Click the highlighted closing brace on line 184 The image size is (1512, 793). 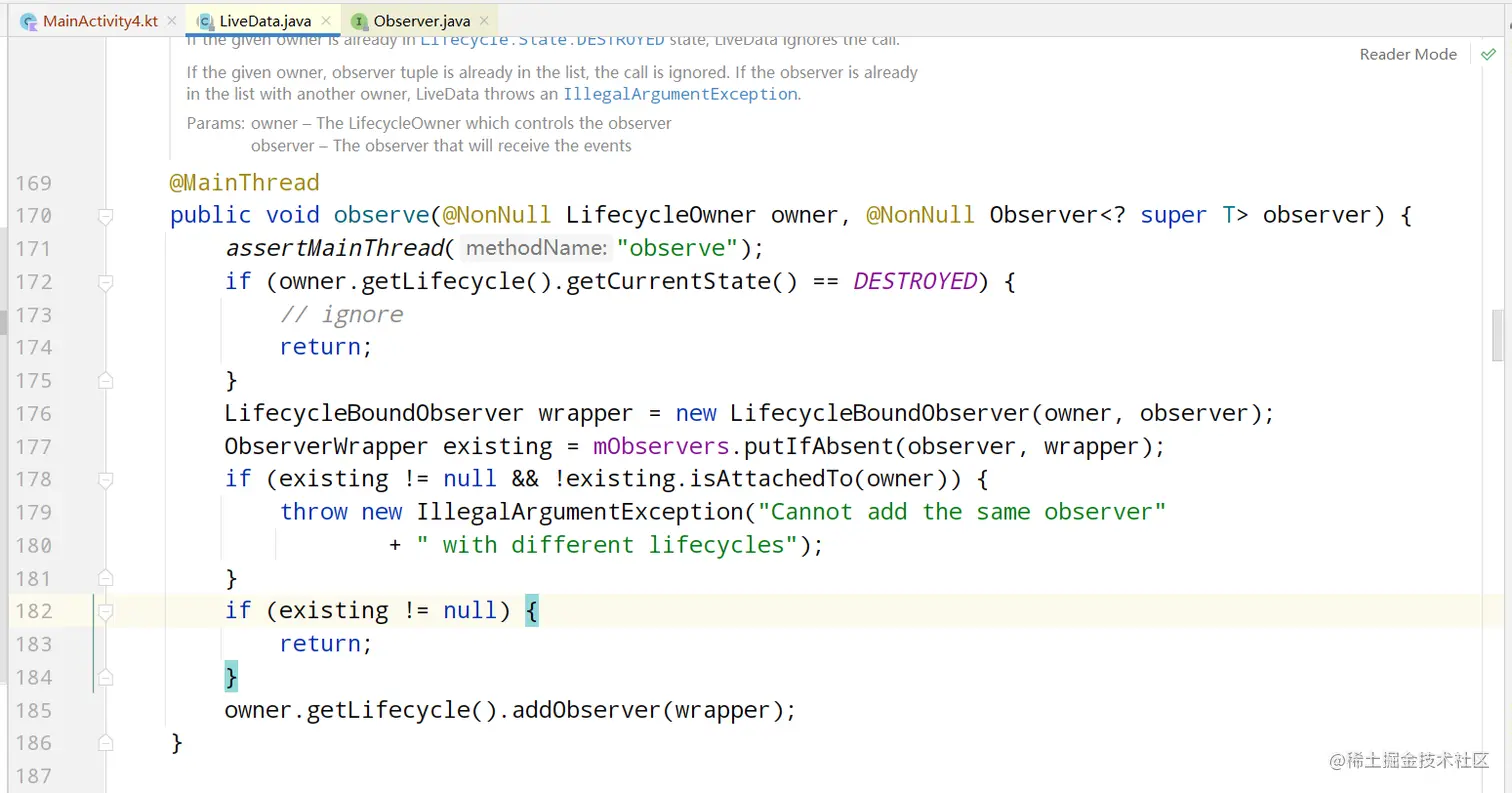point(231,677)
